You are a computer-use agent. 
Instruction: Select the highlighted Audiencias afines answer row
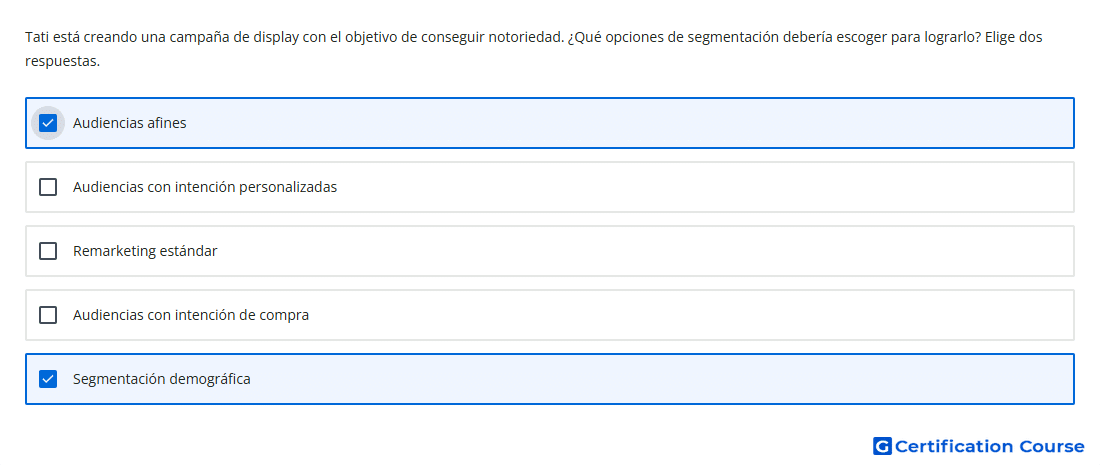[550, 123]
